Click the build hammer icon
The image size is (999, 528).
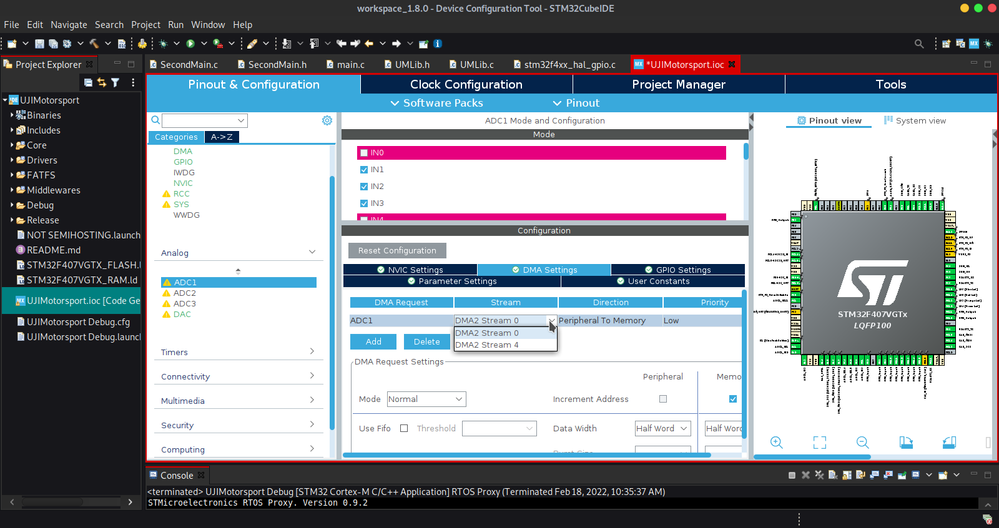pos(94,44)
